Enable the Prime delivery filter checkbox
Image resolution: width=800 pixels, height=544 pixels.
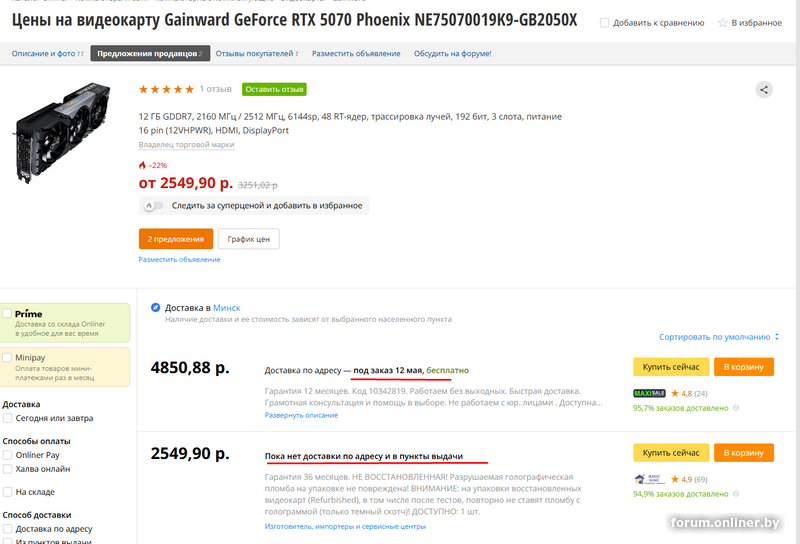pos(7,313)
